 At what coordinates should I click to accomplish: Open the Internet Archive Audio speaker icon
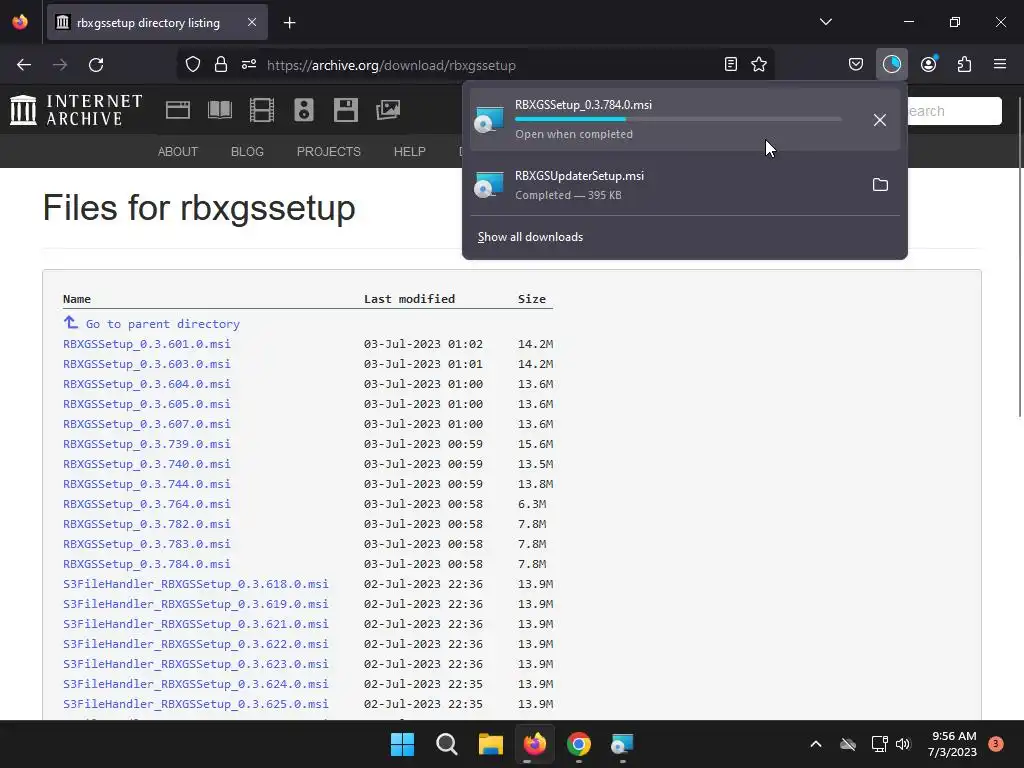pyautogui.click(x=304, y=110)
